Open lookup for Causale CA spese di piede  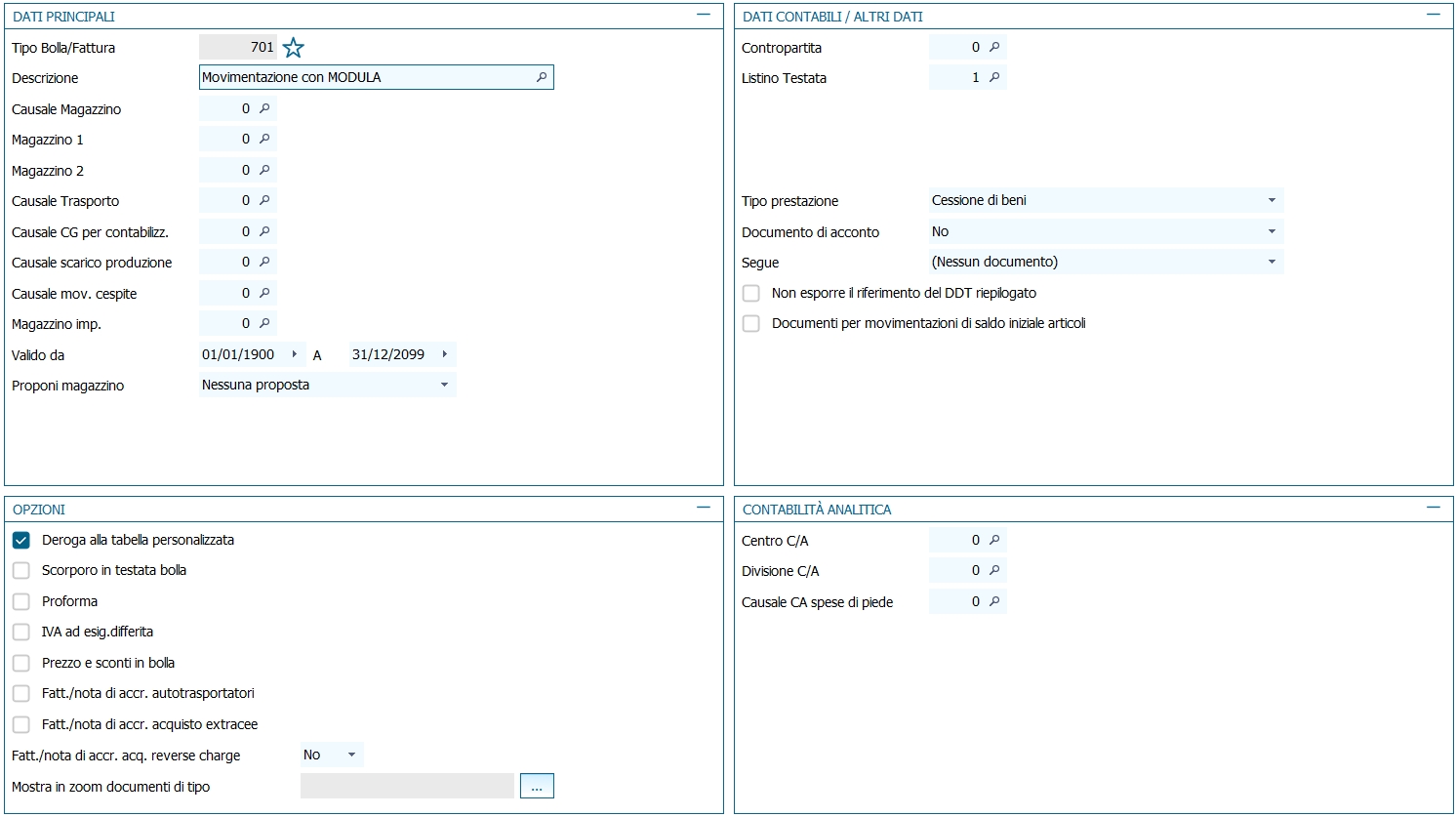click(x=994, y=601)
